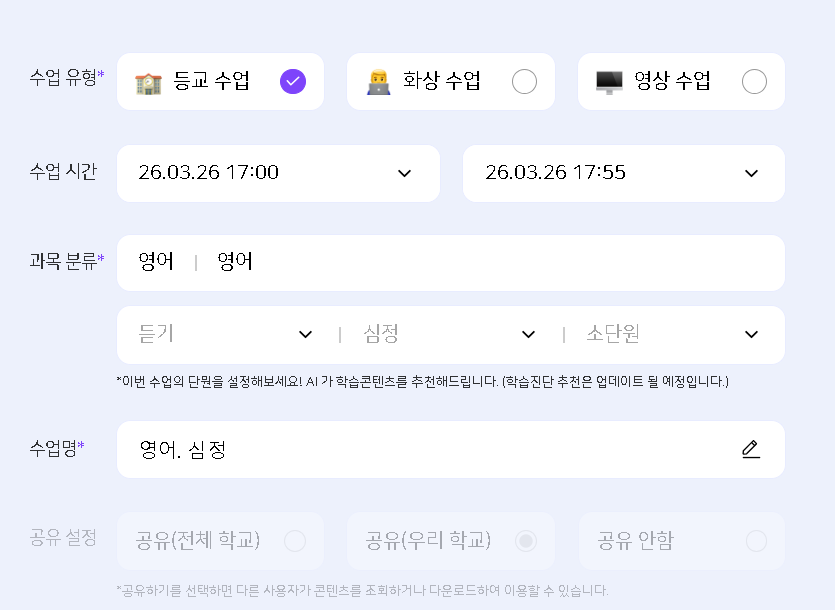Image resolution: width=835 pixels, height=610 pixels.
Task: Select the 화상 수업 radio button
Action: pyautogui.click(x=524, y=82)
